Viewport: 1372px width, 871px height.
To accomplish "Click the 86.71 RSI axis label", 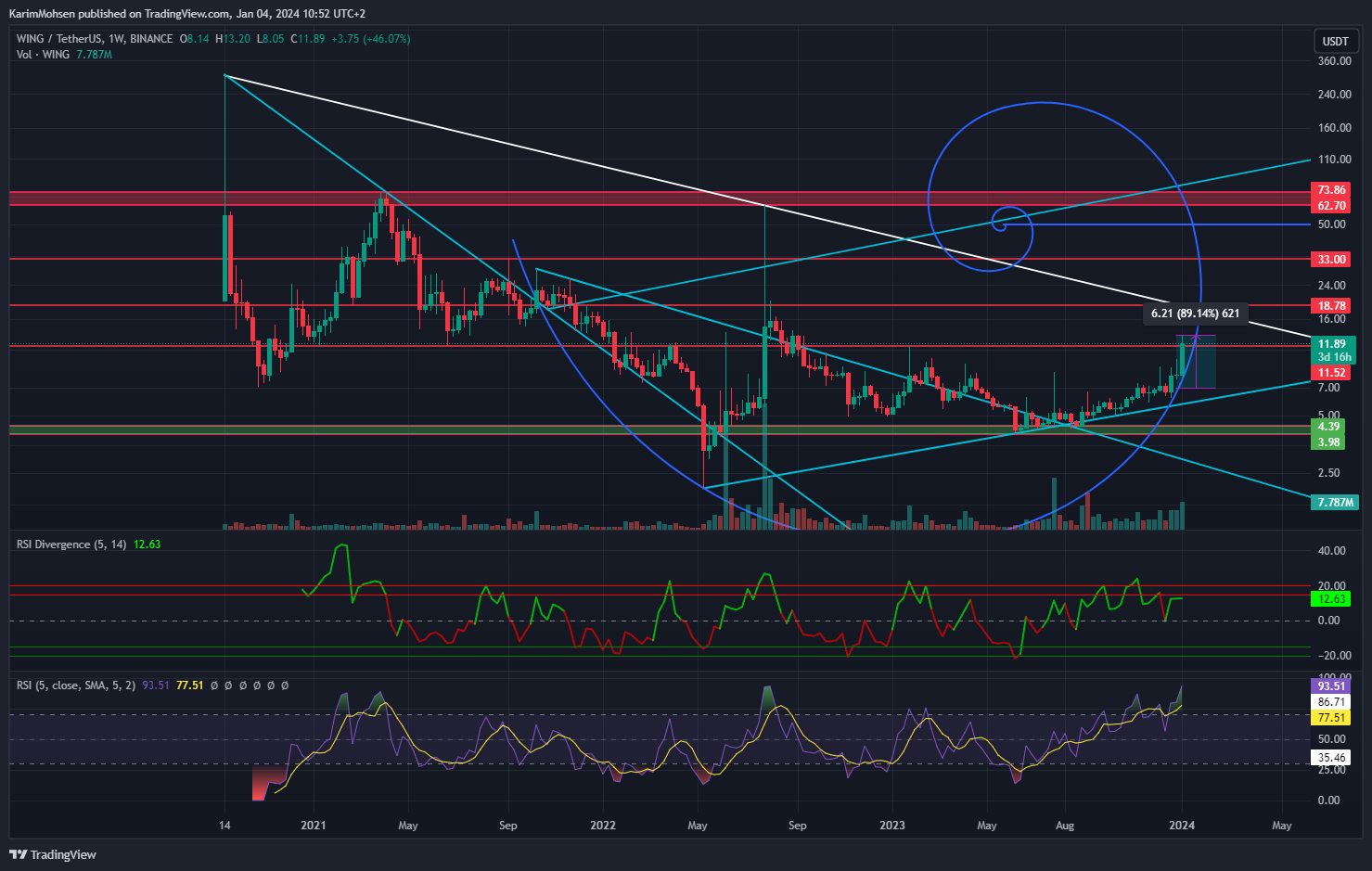I will 1331,702.
